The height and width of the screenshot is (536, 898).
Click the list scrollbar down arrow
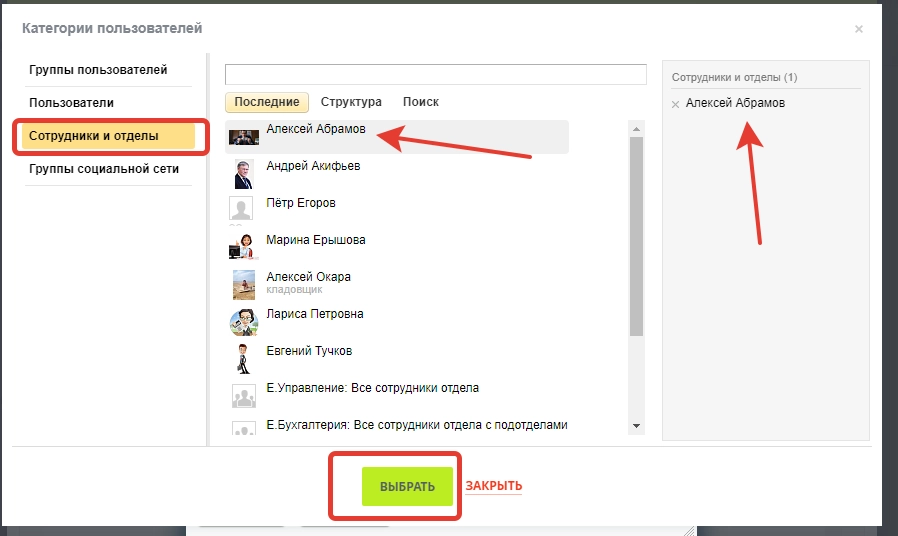[x=636, y=426]
